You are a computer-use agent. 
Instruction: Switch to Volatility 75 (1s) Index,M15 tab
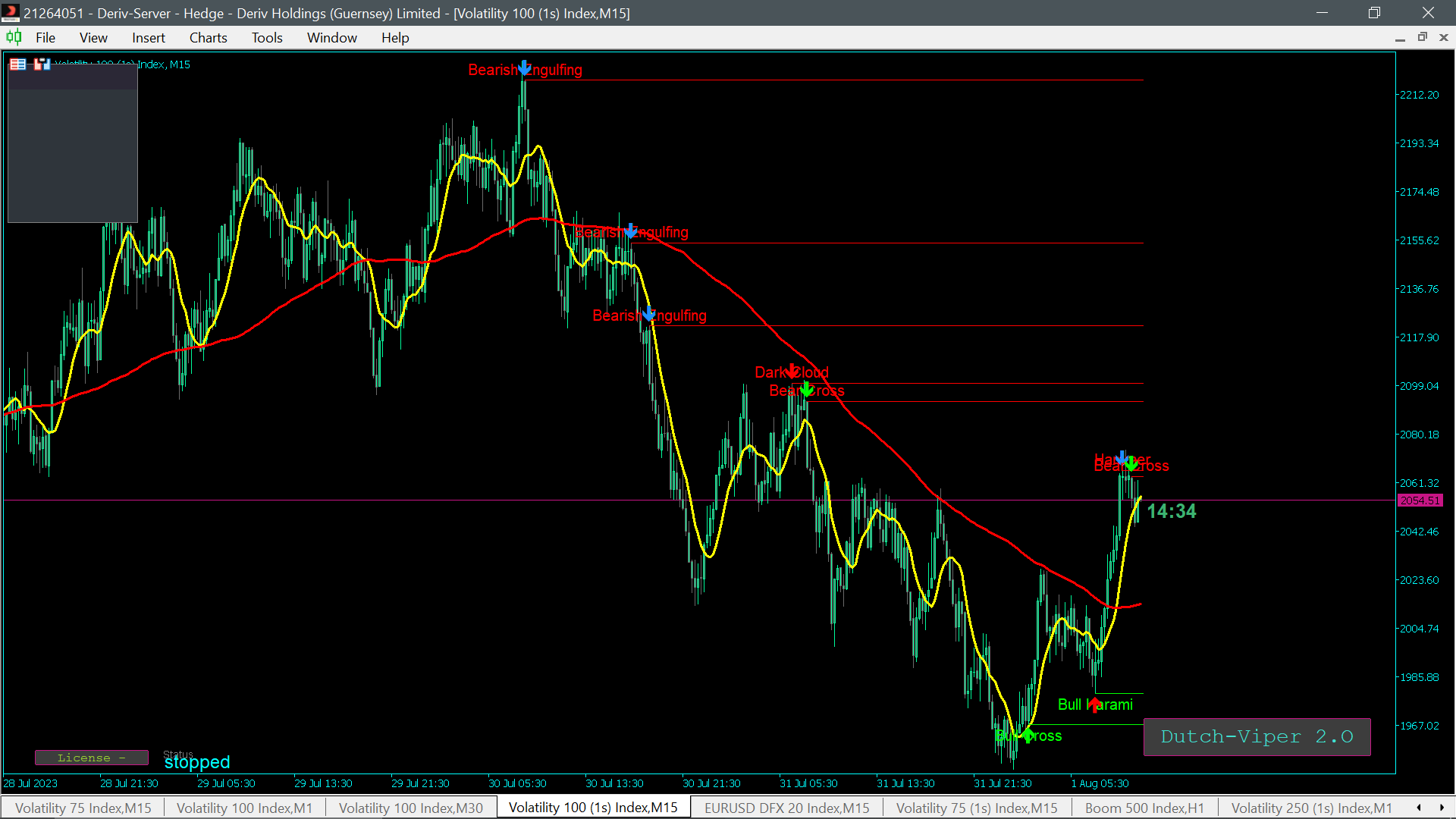977,808
